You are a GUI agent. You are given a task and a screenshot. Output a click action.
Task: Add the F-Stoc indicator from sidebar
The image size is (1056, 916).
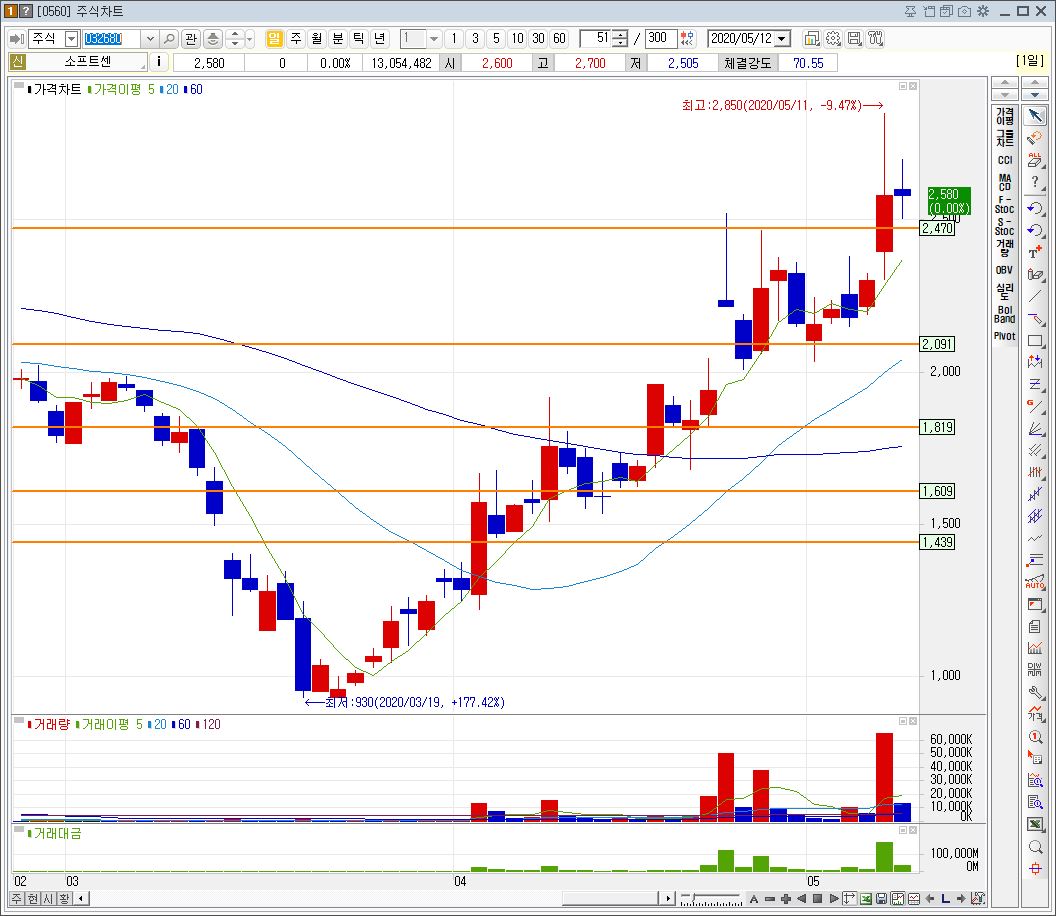1005,204
